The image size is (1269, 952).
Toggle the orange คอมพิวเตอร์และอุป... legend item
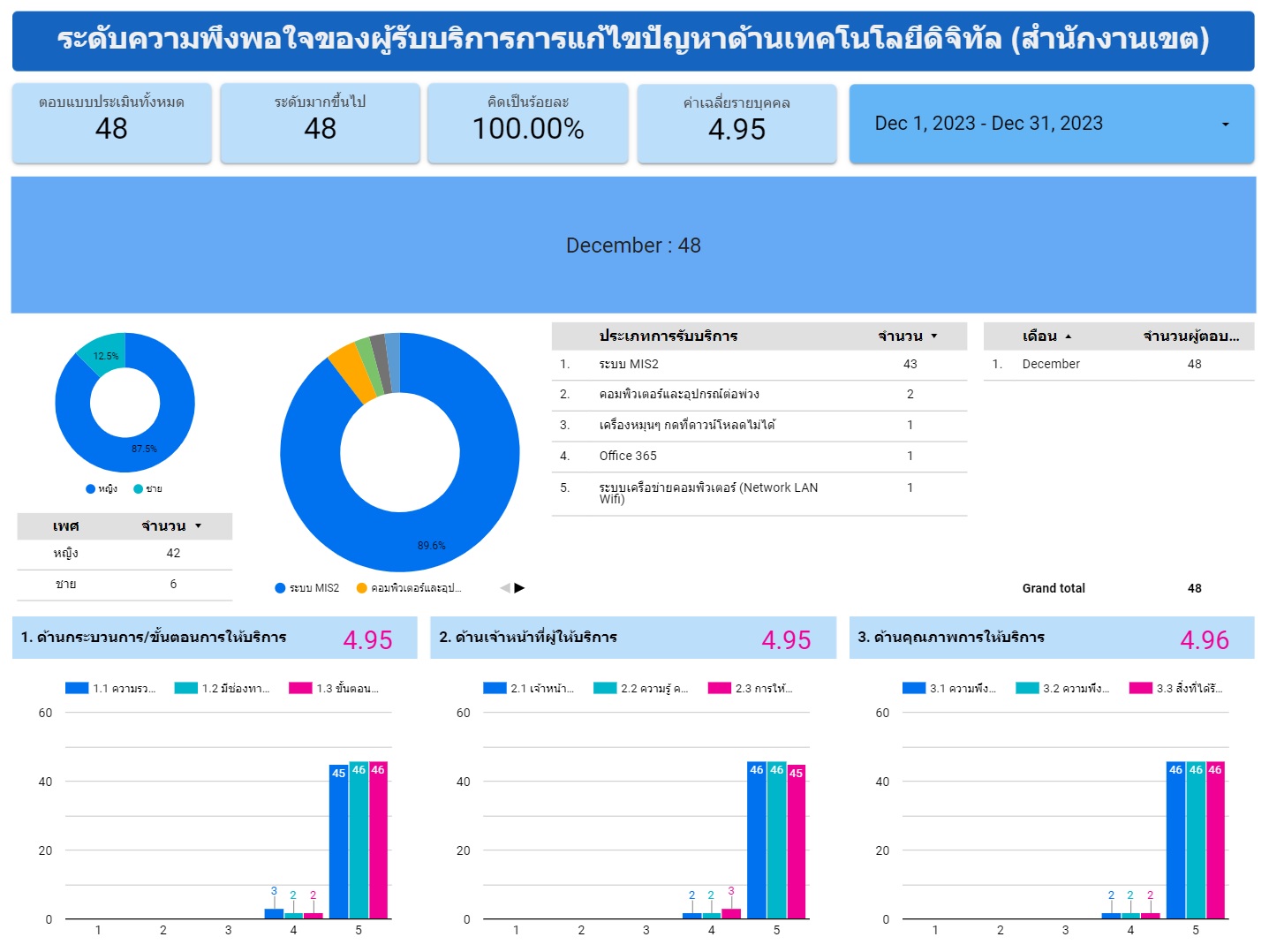[408, 588]
